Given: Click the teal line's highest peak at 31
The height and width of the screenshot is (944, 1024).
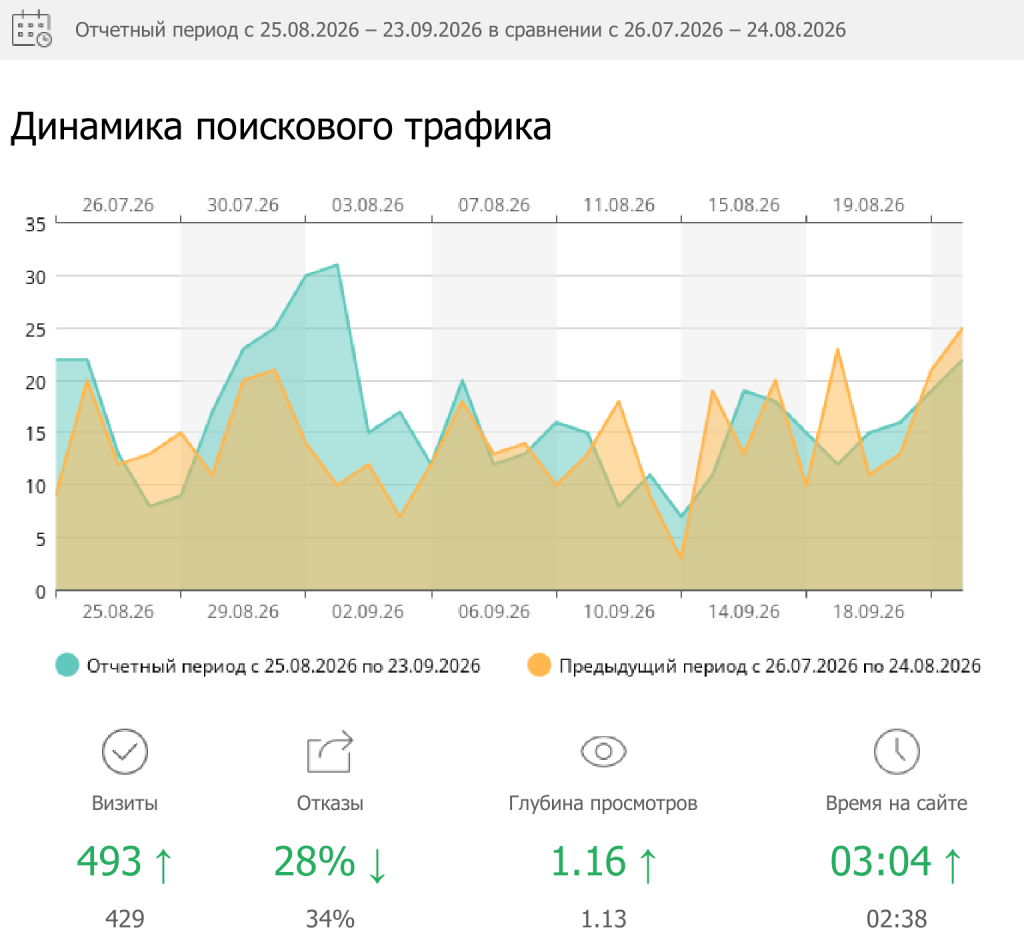Looking at the screenshot, I should [337, 264].
